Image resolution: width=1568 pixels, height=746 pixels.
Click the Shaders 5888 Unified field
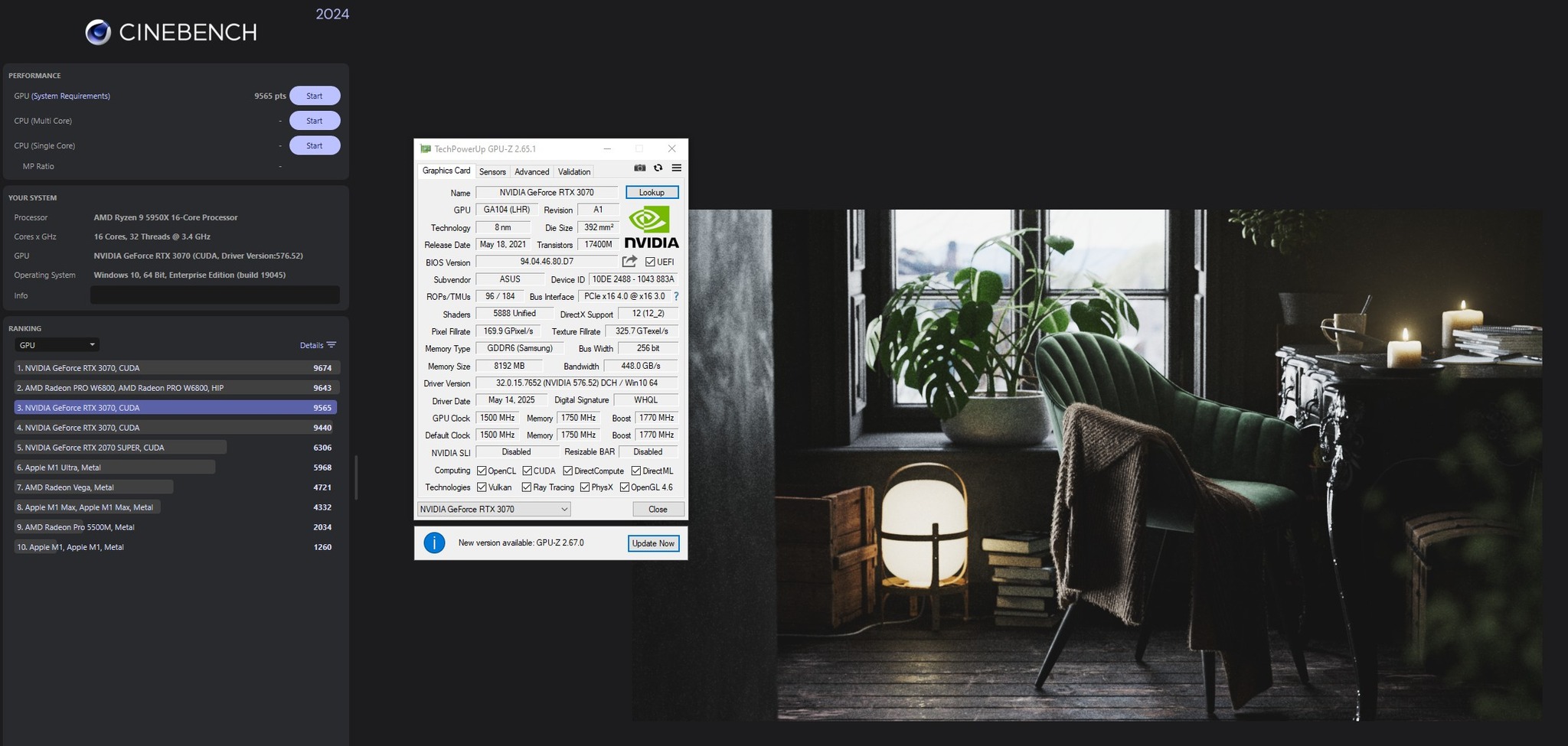514,314
